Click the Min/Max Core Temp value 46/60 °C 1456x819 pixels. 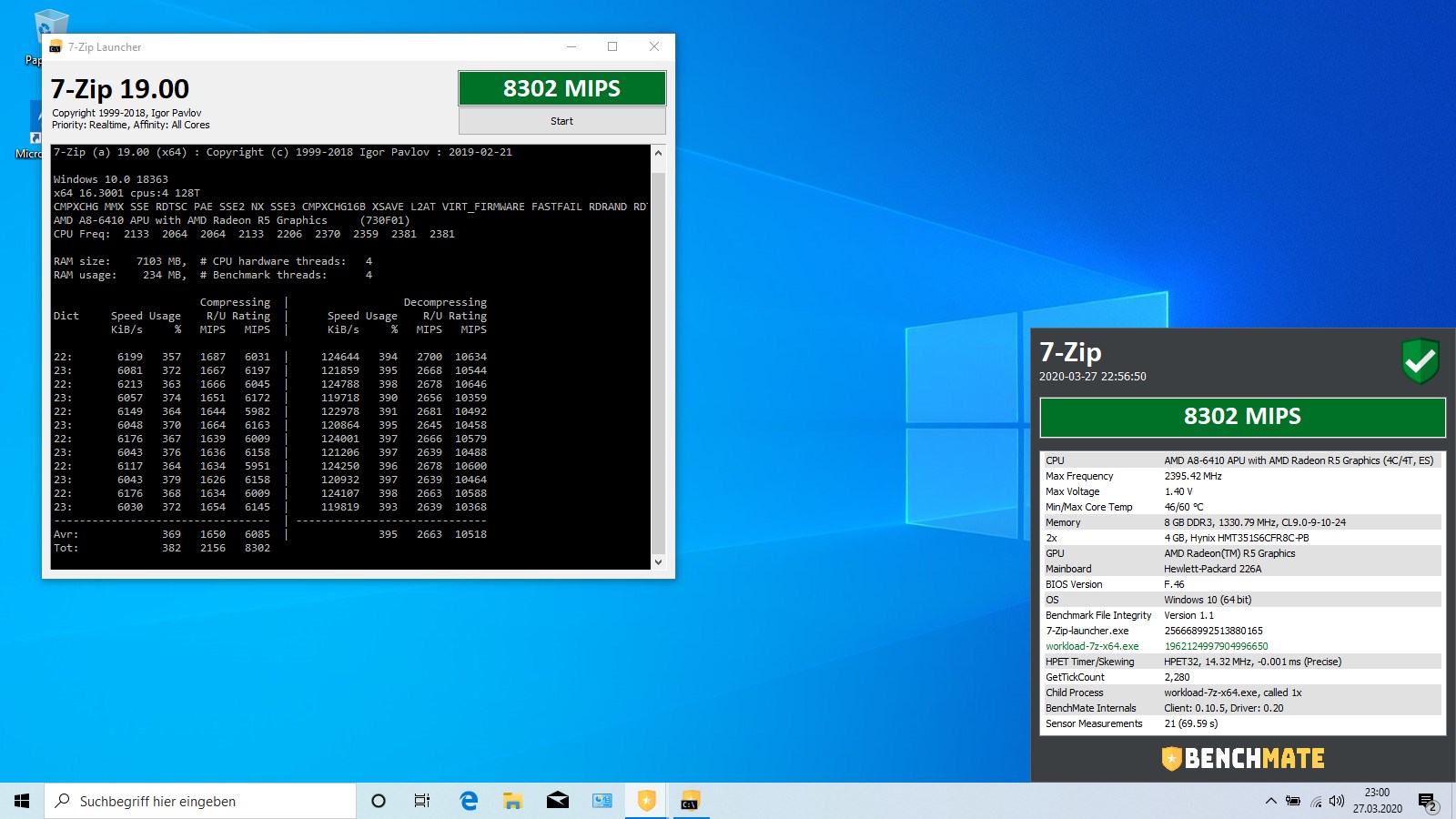click(1184, 507)
